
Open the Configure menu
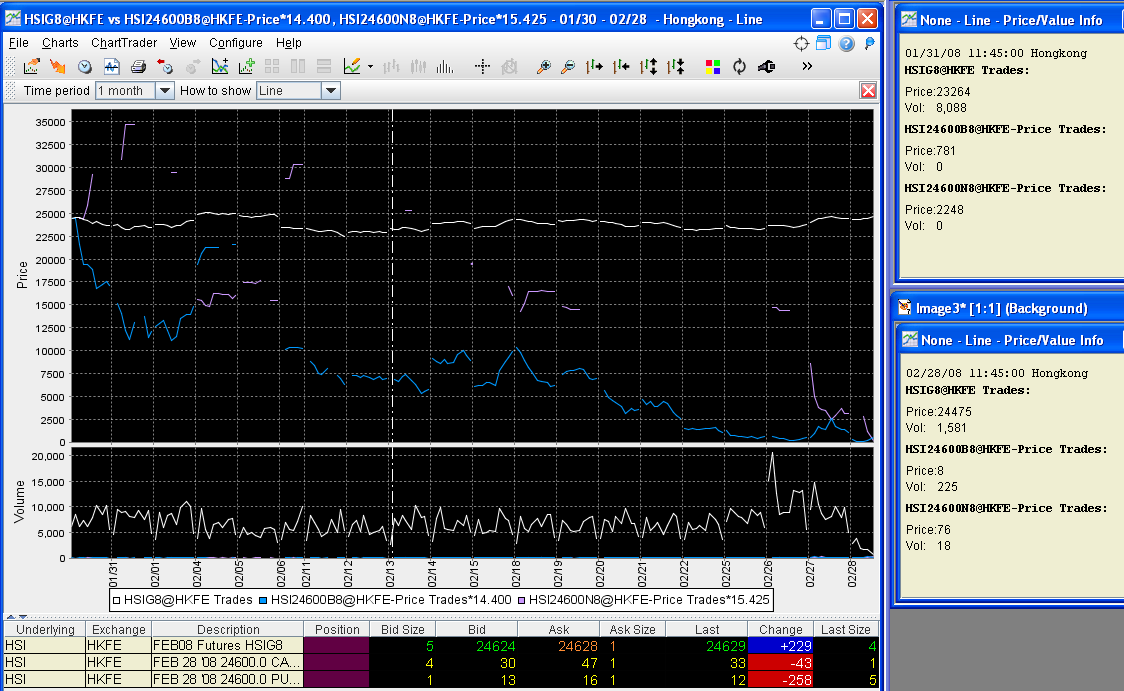(236, 43)
